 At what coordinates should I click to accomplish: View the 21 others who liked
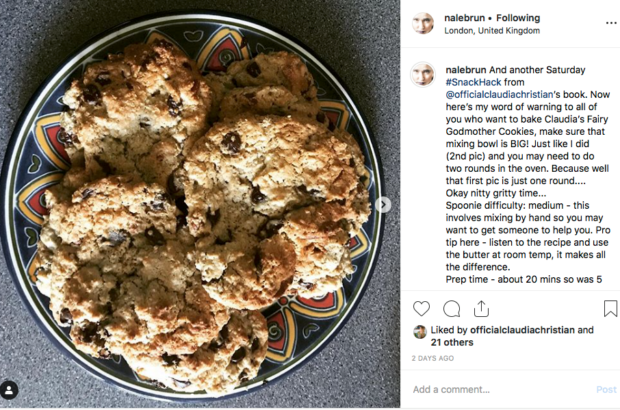tap(452, 342)
